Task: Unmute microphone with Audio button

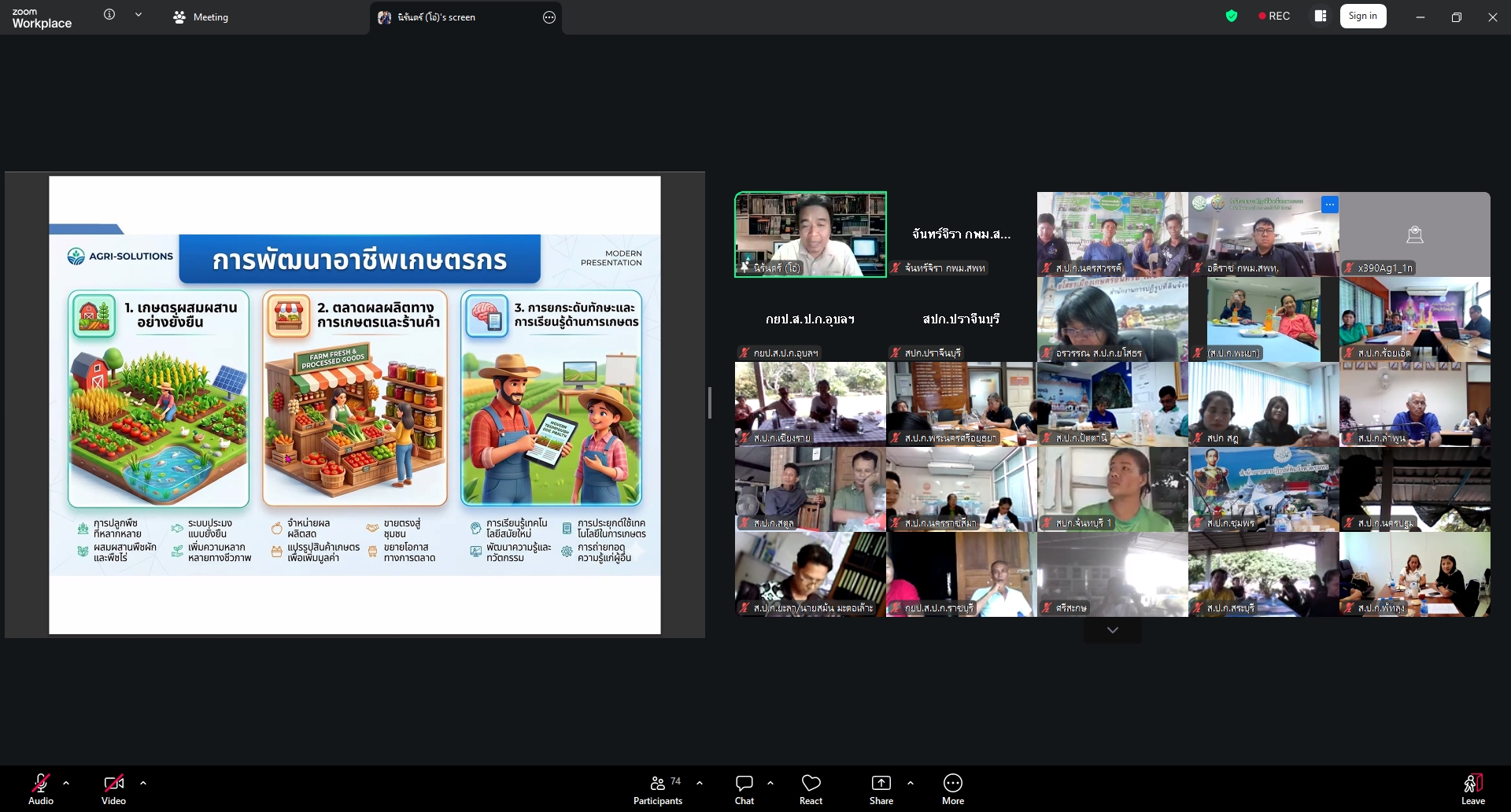Action: point(41,789)
